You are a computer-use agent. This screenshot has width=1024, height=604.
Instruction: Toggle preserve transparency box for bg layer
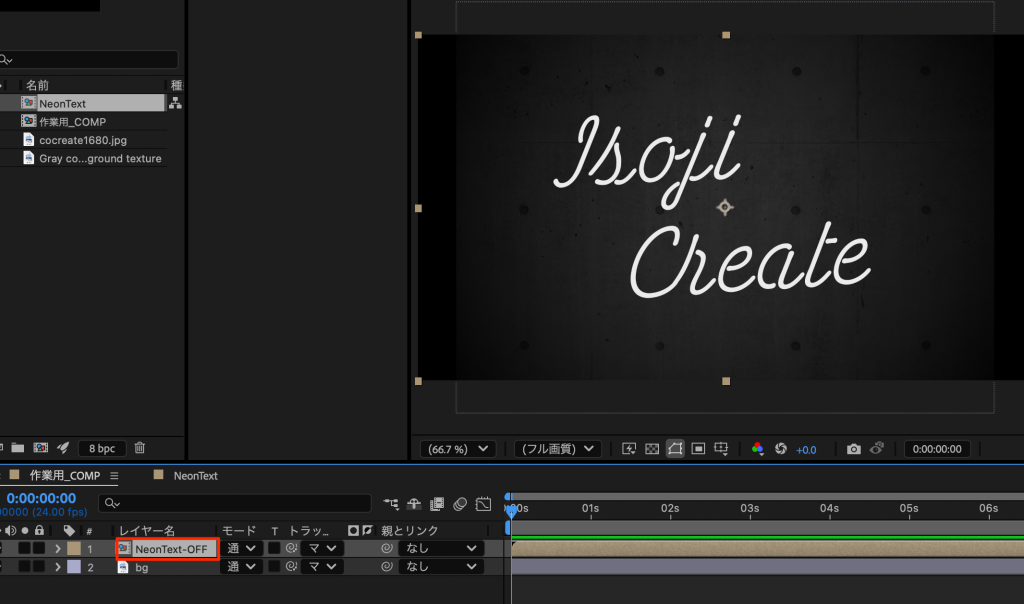point(274,567)
